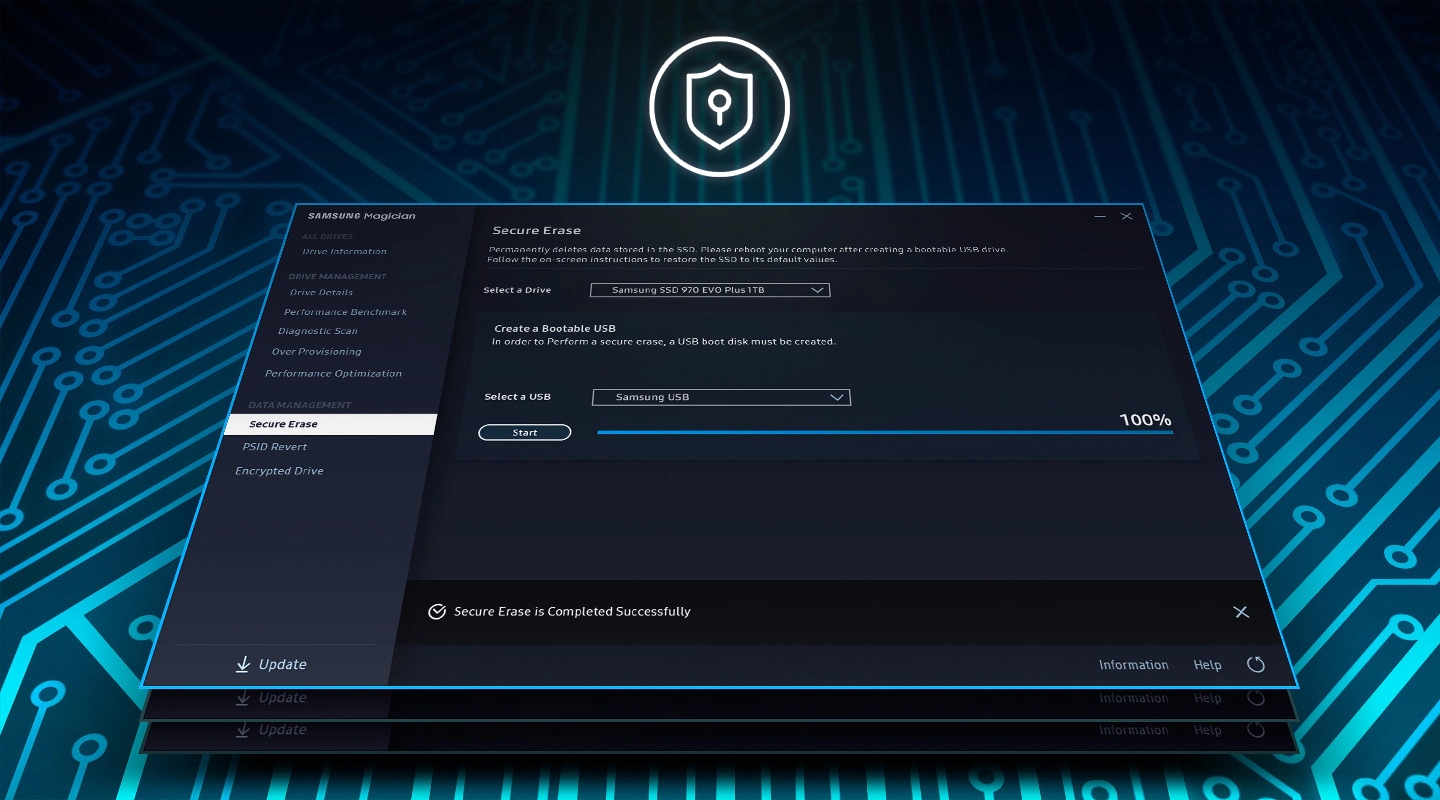Click the success checkmark icon in notification
Viewport: 1440px width, 800px height.
(x=437, y=612)
